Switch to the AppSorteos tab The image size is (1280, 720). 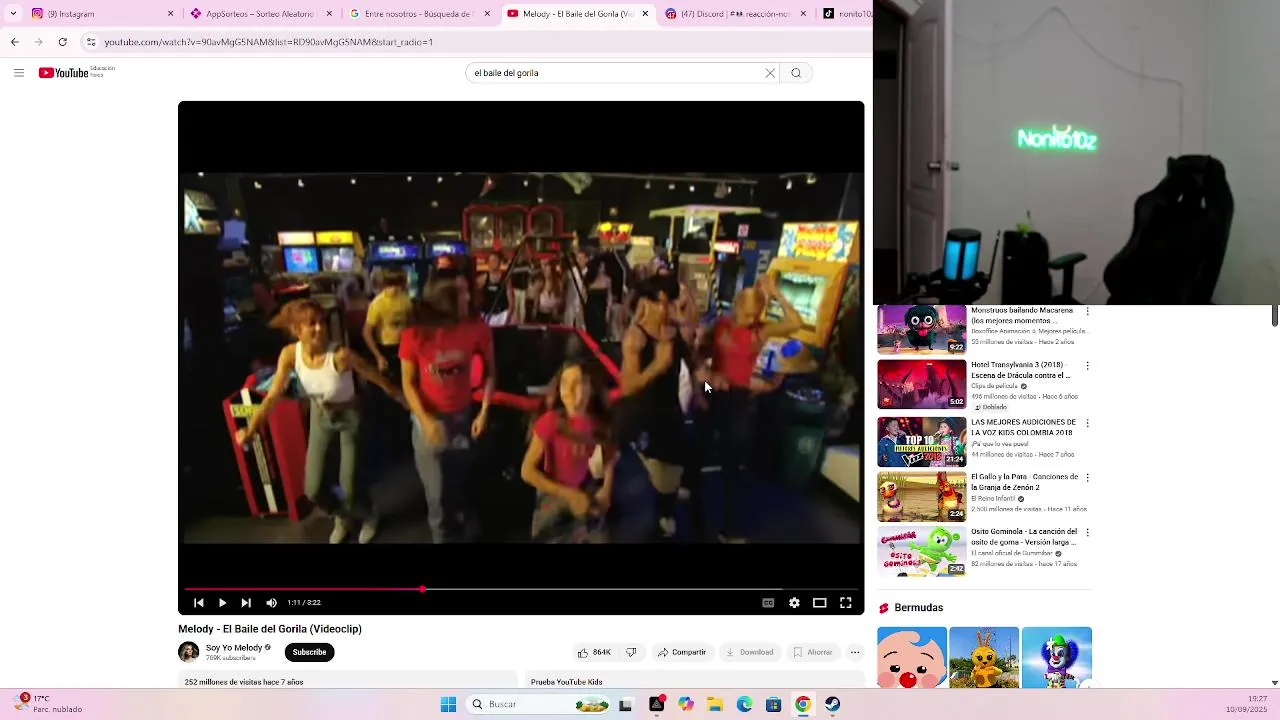coord(262,14)
